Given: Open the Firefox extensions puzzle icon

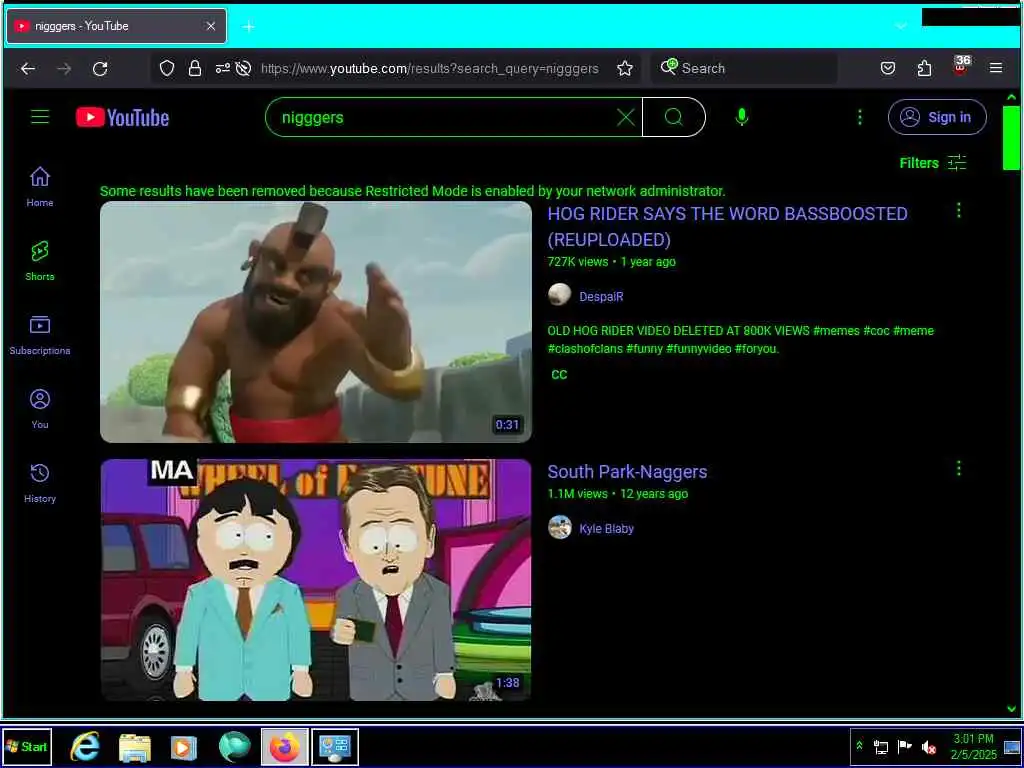Looking at the screenshot, I should coord(924,68).
